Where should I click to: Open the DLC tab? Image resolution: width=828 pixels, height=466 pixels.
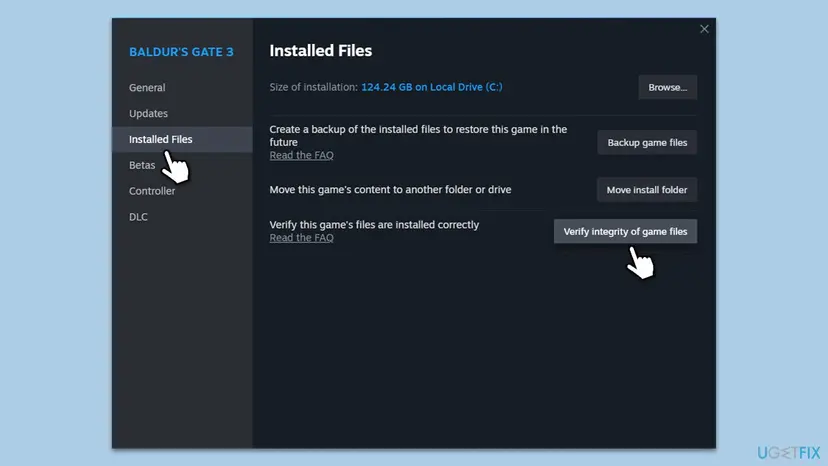coord(138,217)
